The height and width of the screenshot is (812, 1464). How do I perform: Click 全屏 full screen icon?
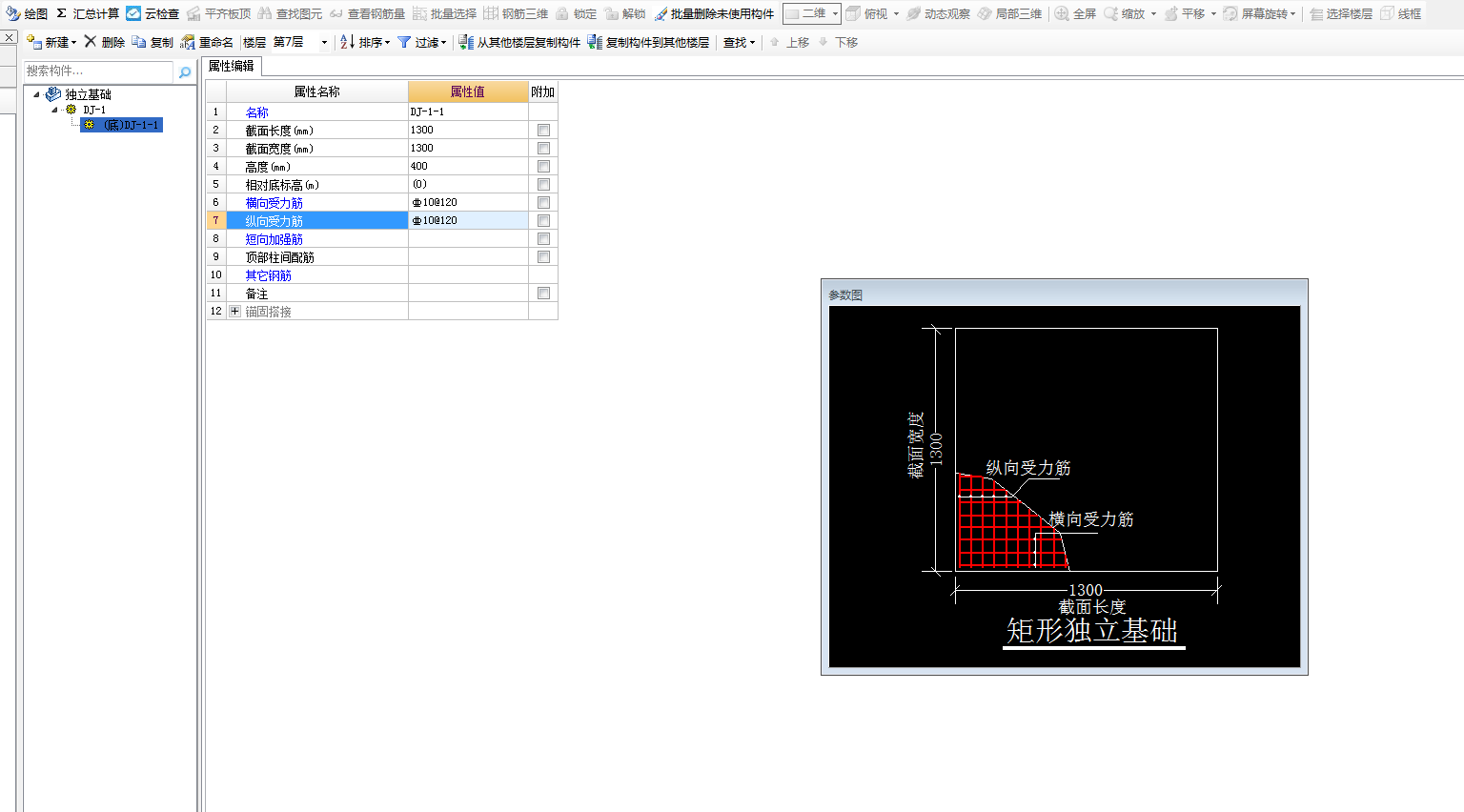point(1061,13)
